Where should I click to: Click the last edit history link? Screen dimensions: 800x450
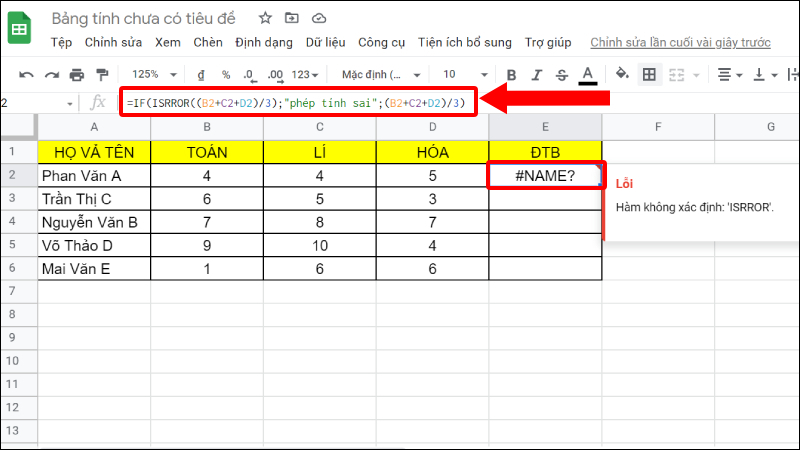[x=686, y=42]
